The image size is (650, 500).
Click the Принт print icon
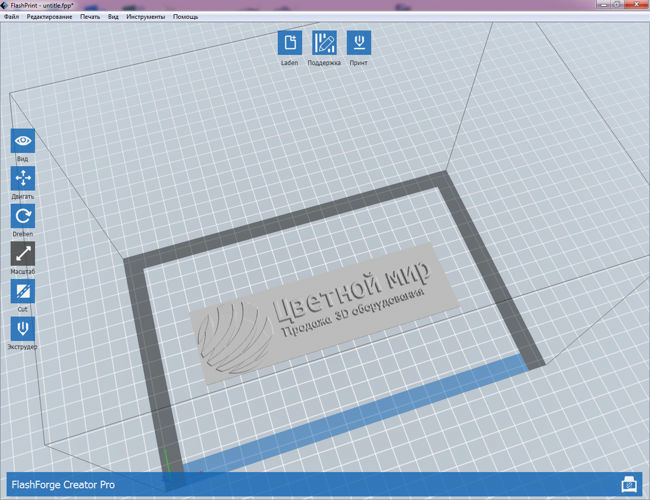coord(359,42)
